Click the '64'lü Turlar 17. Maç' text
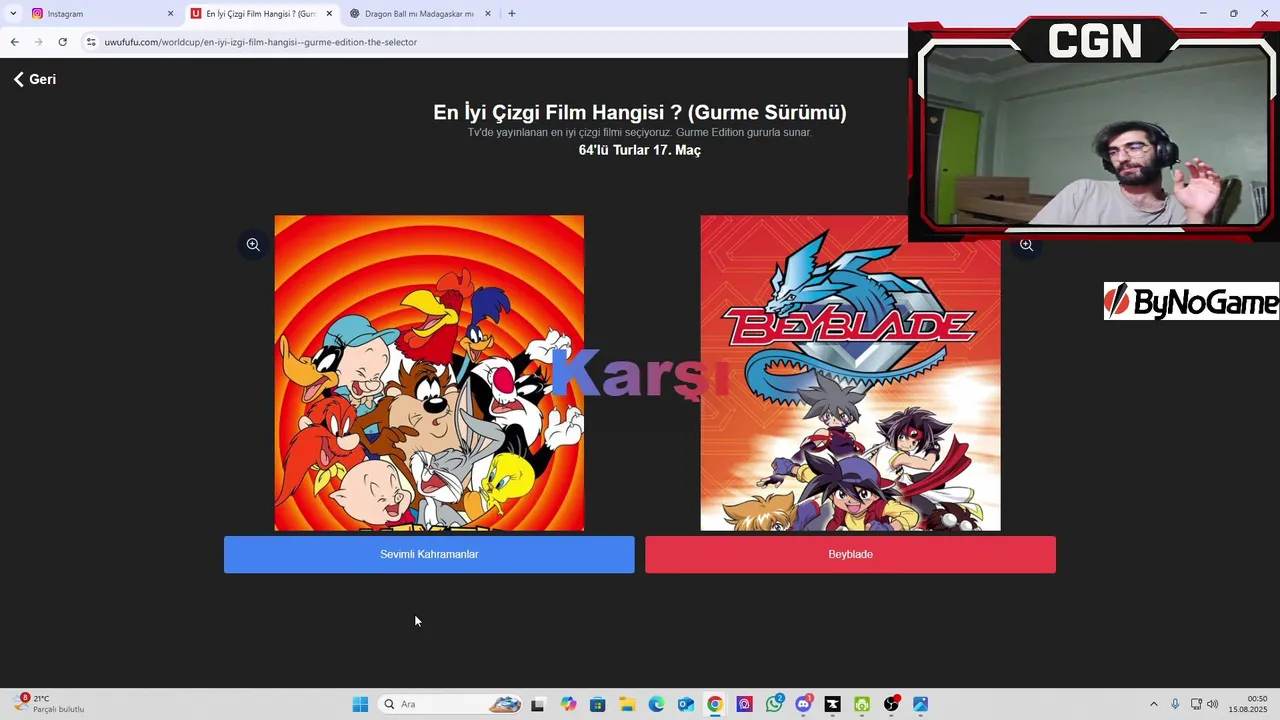The height and width of the screenshot is (720, 1280). (640, 150)
